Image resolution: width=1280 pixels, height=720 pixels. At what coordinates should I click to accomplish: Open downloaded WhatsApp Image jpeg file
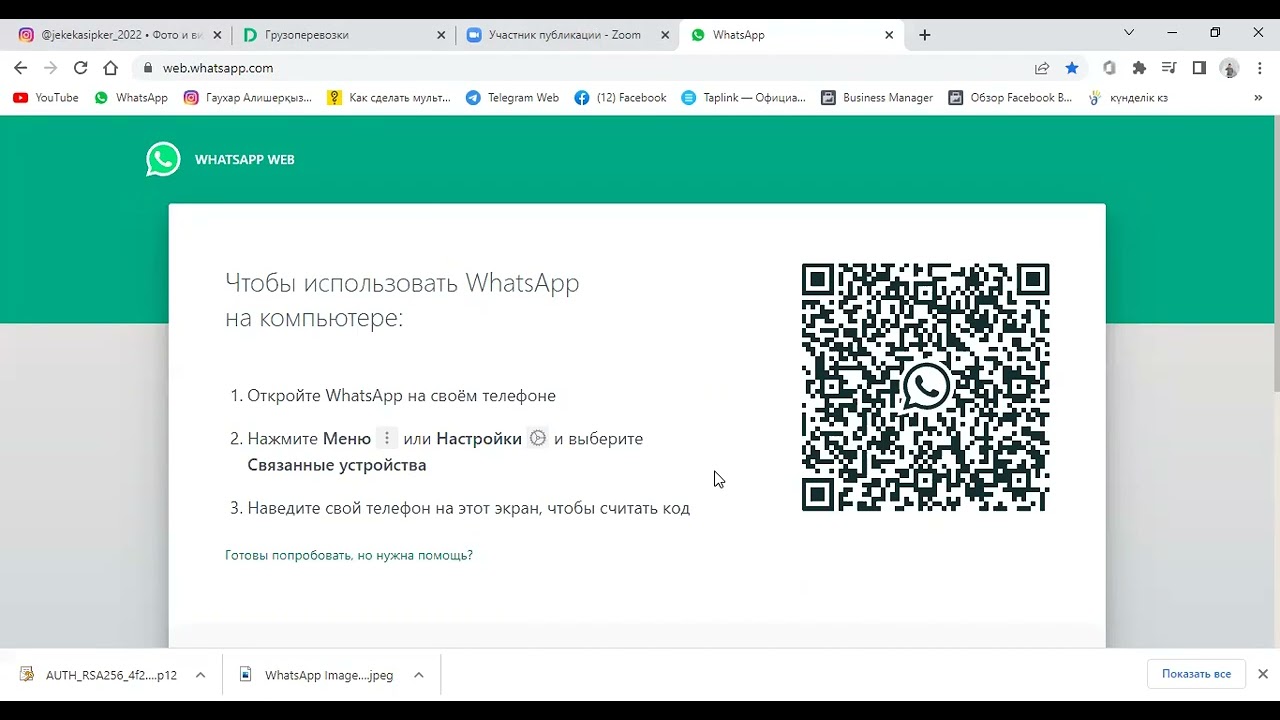318,675
